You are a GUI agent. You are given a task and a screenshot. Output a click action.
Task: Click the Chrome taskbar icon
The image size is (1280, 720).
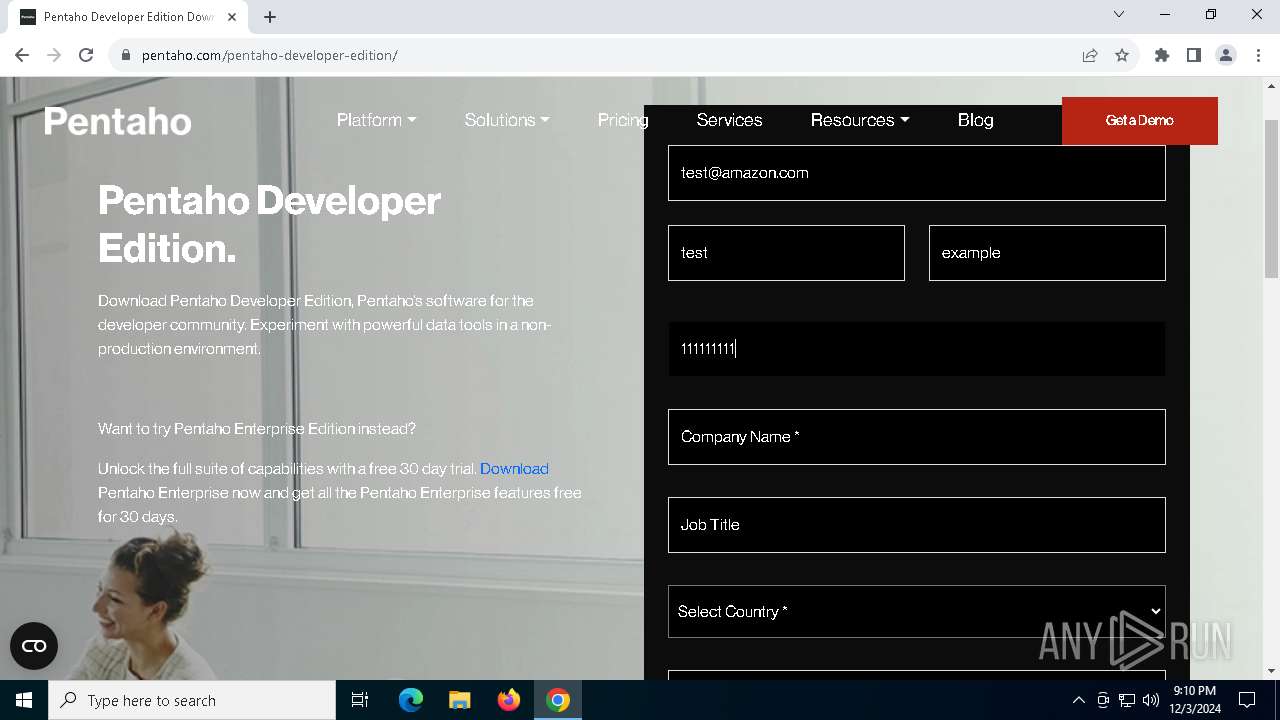click(558, 700)
